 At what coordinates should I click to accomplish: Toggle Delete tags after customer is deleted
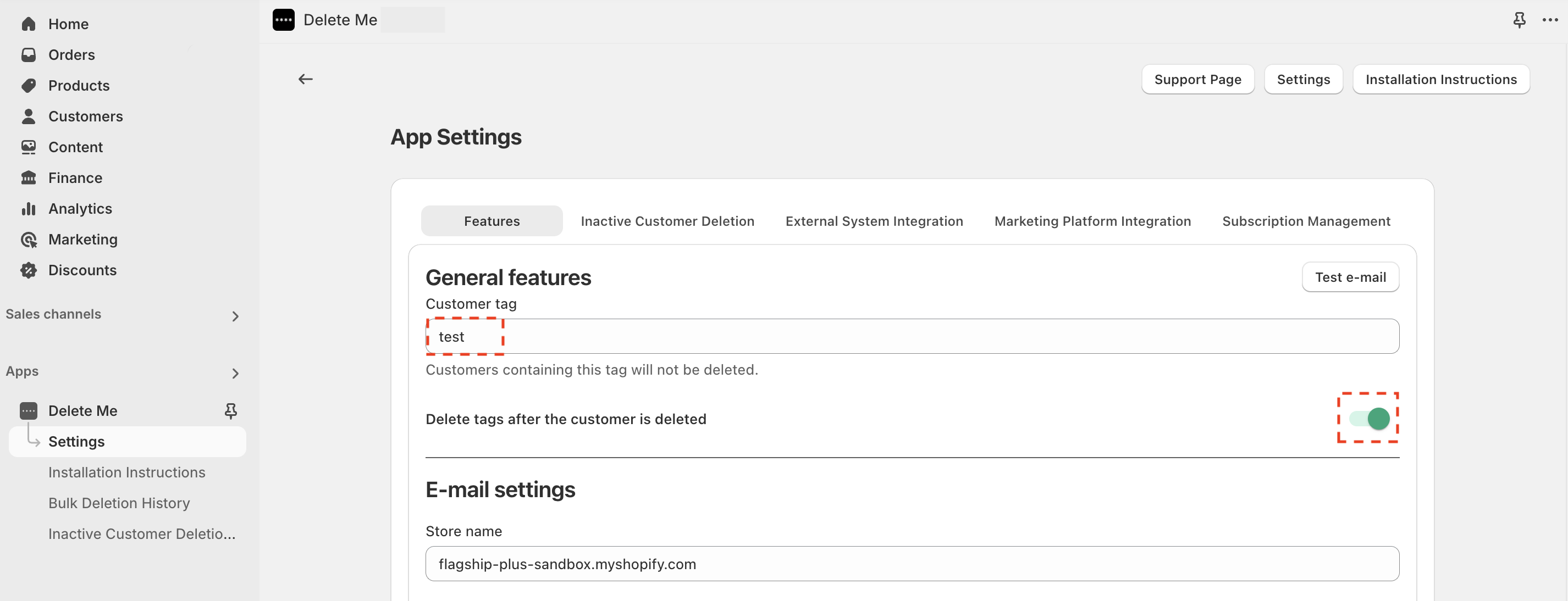[x=1369, y=419]
